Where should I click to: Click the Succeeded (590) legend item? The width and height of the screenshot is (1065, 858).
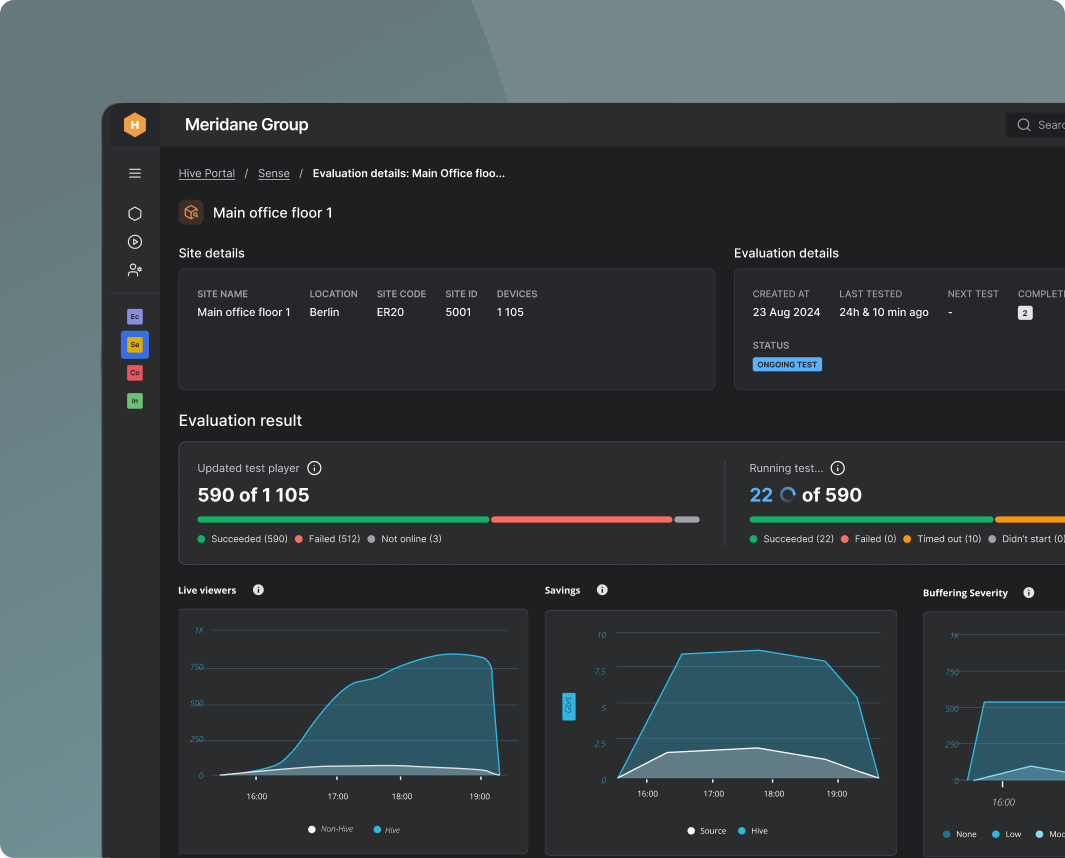(242, 539)
